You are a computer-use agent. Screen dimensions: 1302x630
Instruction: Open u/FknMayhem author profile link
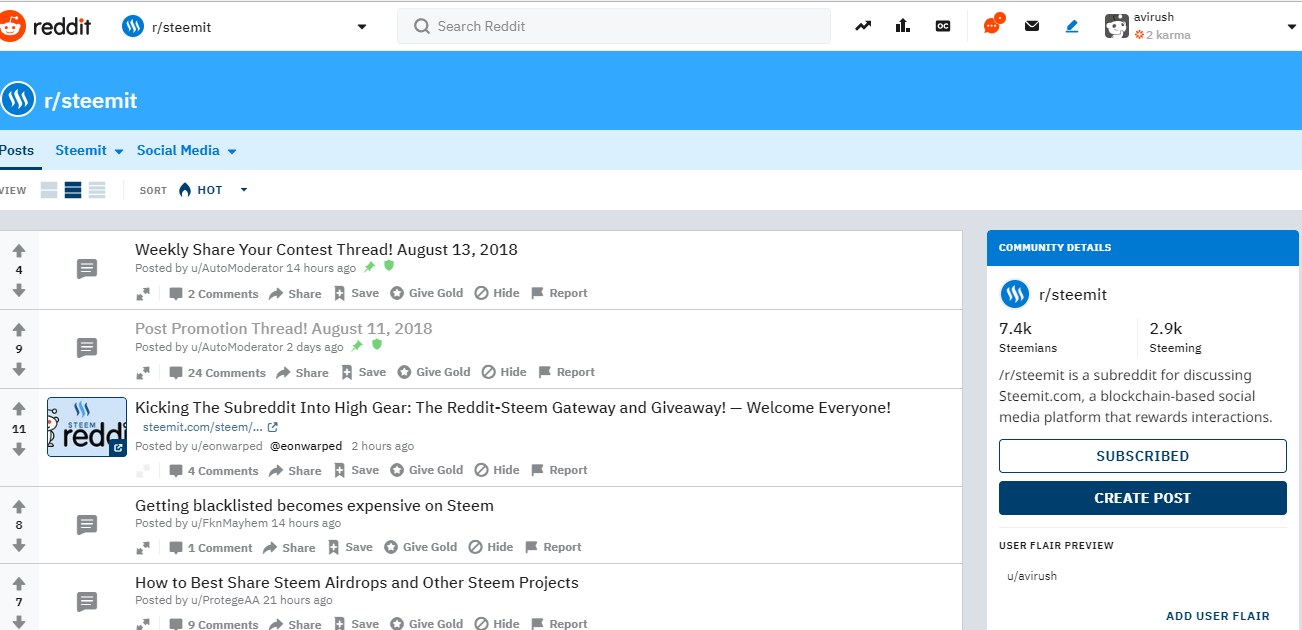(x=229, y=523)
